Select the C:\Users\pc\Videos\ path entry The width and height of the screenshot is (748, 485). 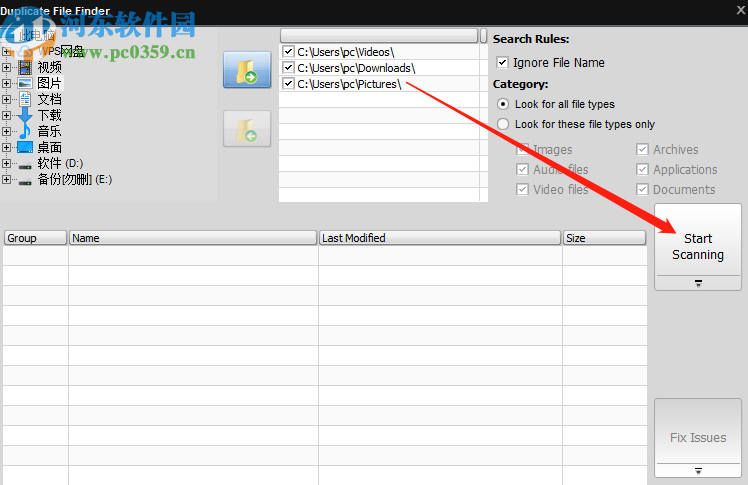point(345,52)
